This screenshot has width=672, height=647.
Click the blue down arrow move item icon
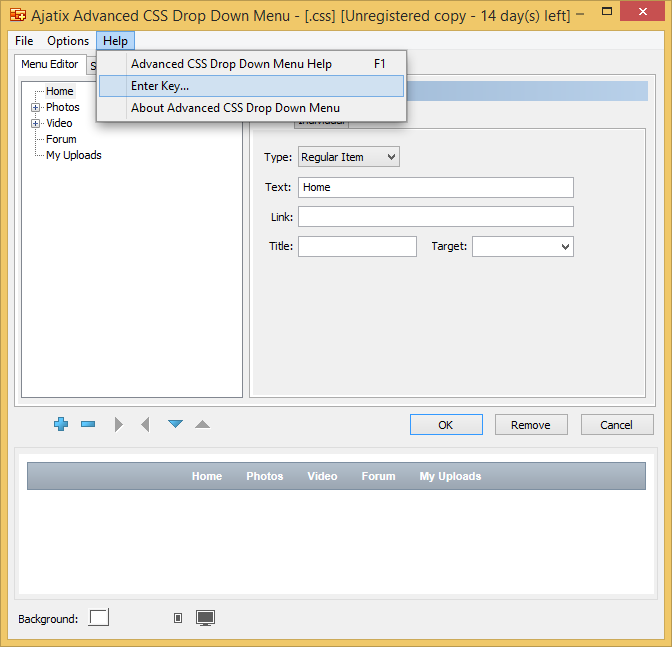click(x=175, y=424)
